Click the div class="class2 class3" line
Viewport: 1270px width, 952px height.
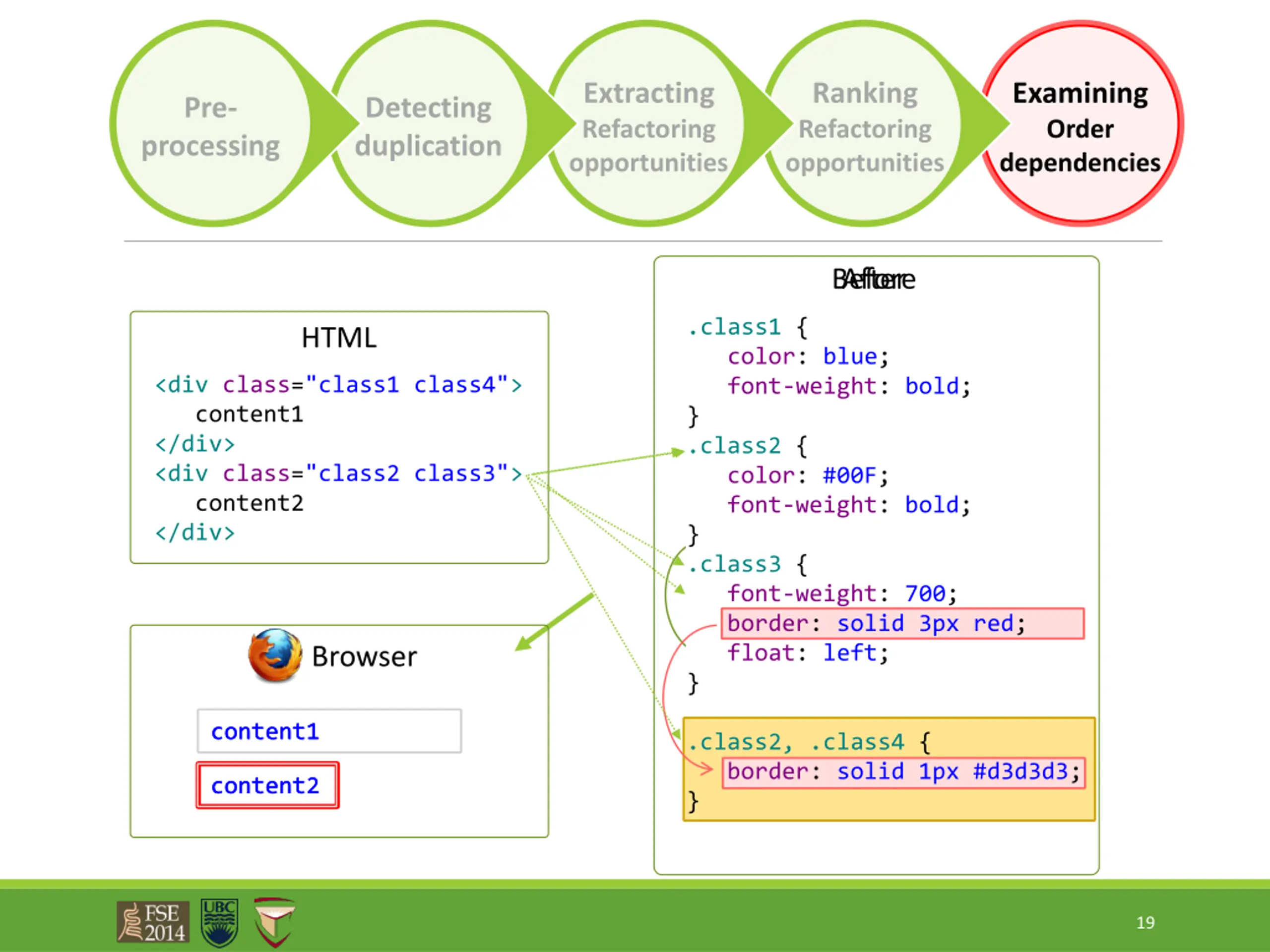pyautogui.click(x=339, y=474)
